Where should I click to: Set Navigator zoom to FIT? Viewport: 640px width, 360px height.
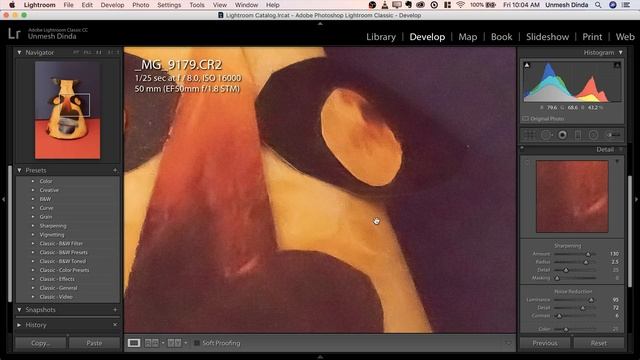pyautogui.click(x=76, y=53)
